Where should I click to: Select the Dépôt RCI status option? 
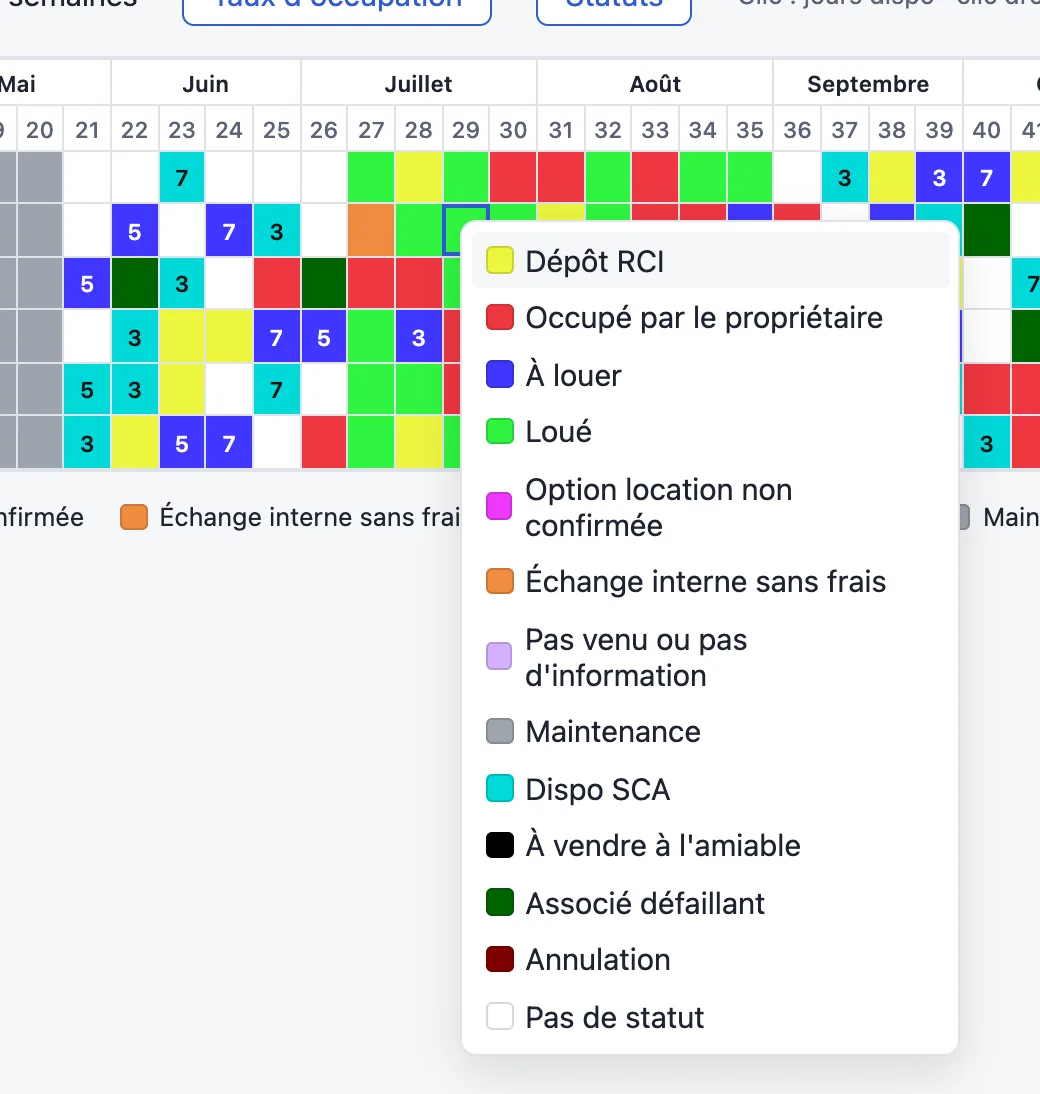711,261
